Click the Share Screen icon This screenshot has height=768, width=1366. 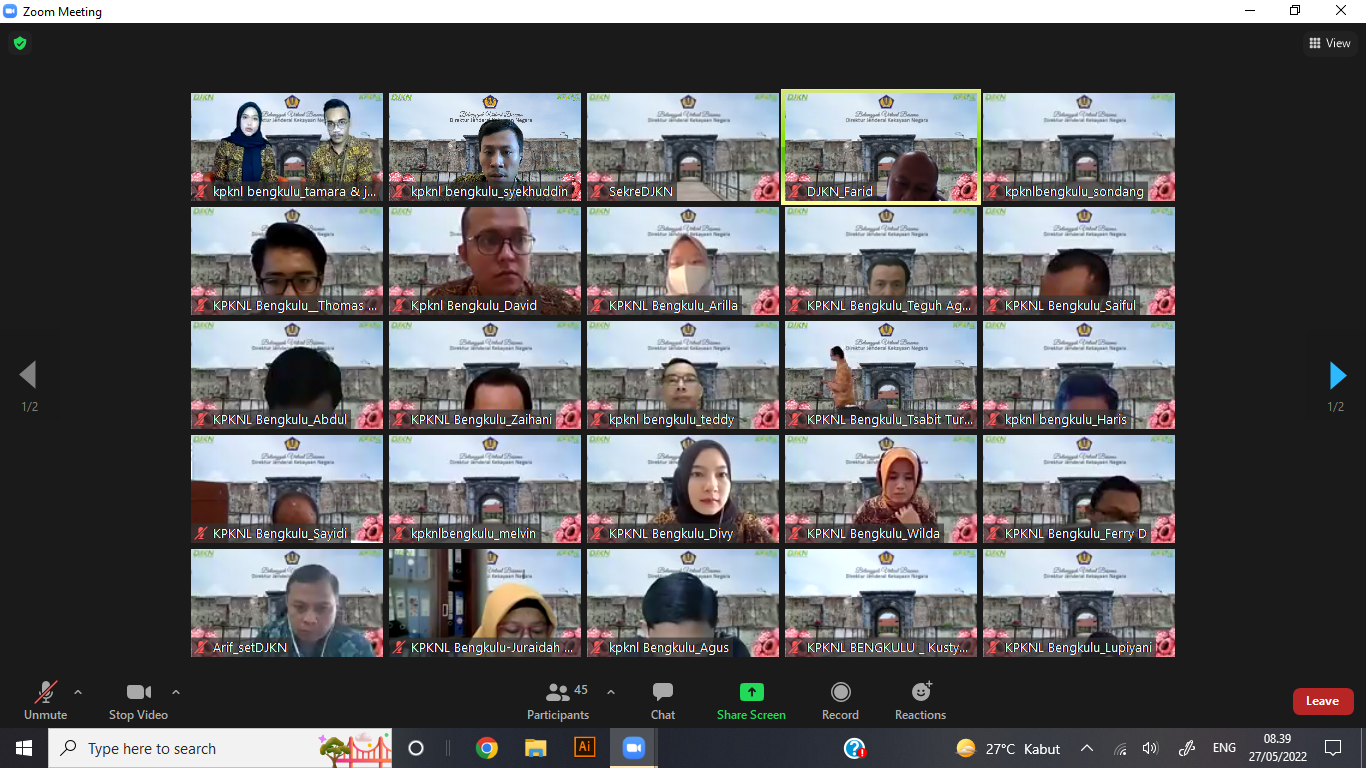point(751,693)
